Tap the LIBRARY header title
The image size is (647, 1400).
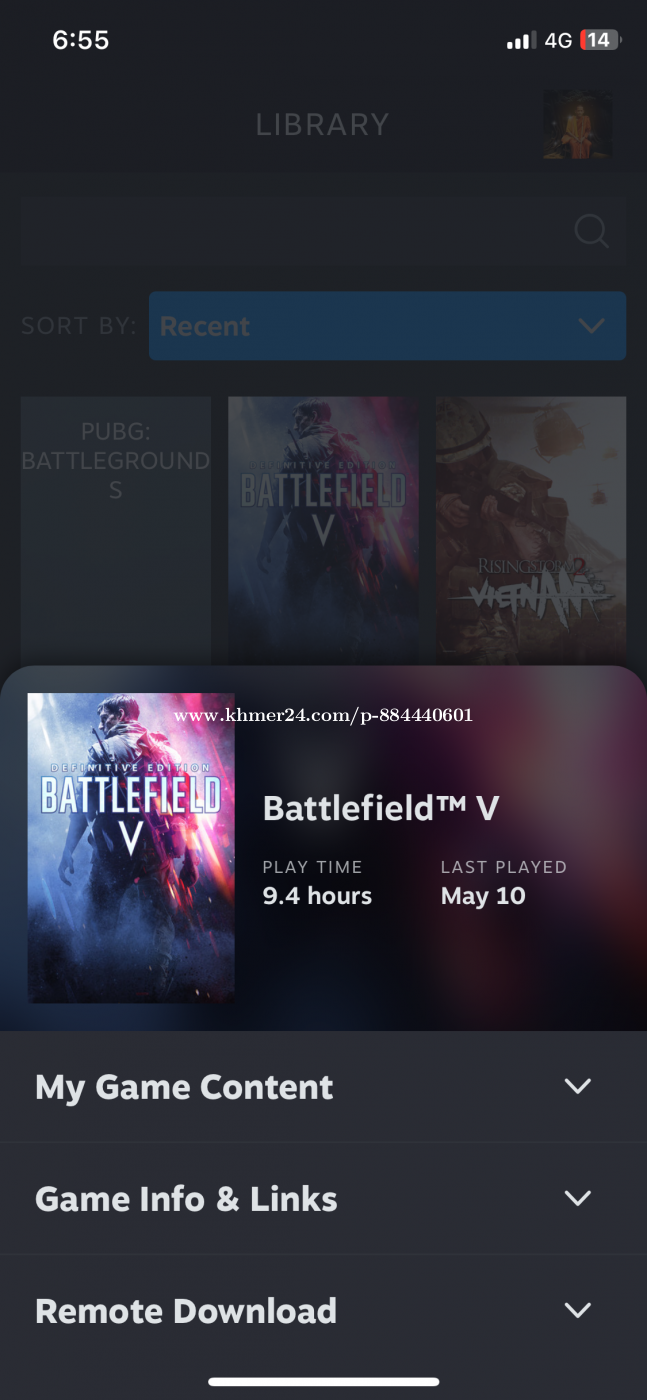pyautogui.click(x=322, y=125)
